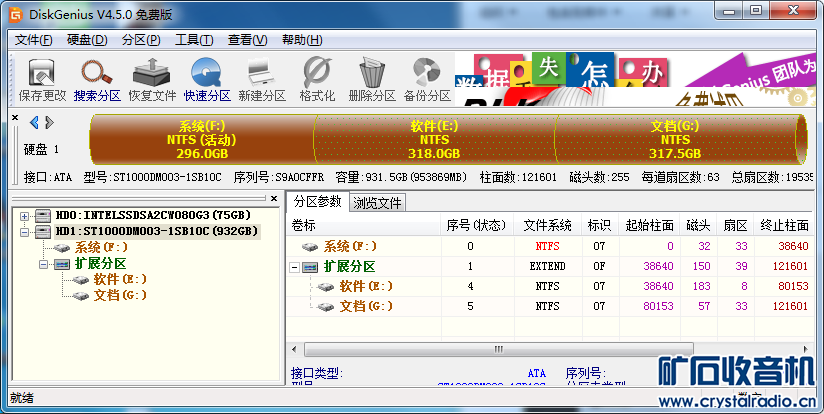
Task: Select 软件(E:) label in left tree
Action: [x=120, y=280]
